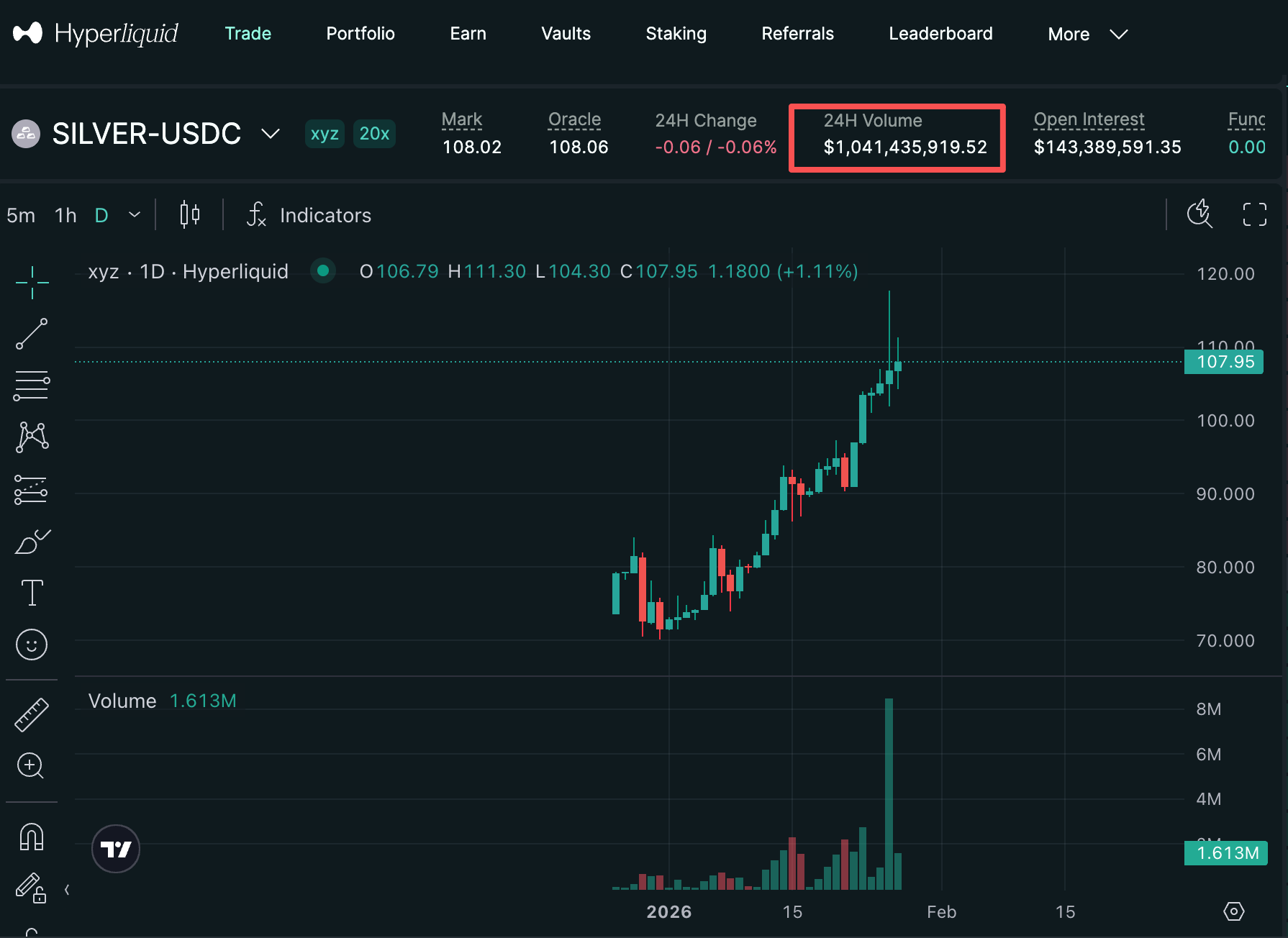Select the brush drawing tool

[x=32, y=542]
